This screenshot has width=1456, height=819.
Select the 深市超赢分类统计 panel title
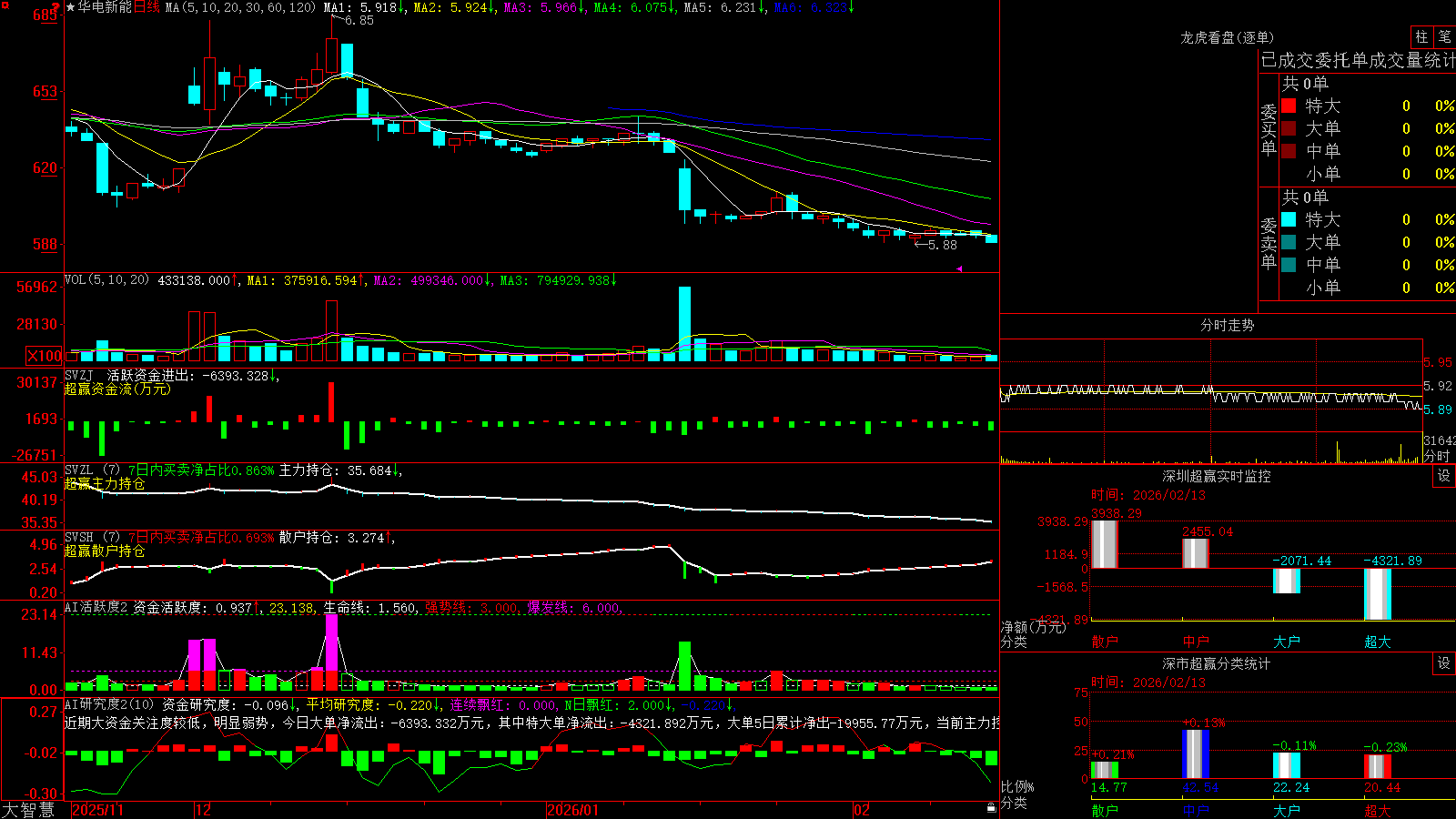coord(1216,663)
